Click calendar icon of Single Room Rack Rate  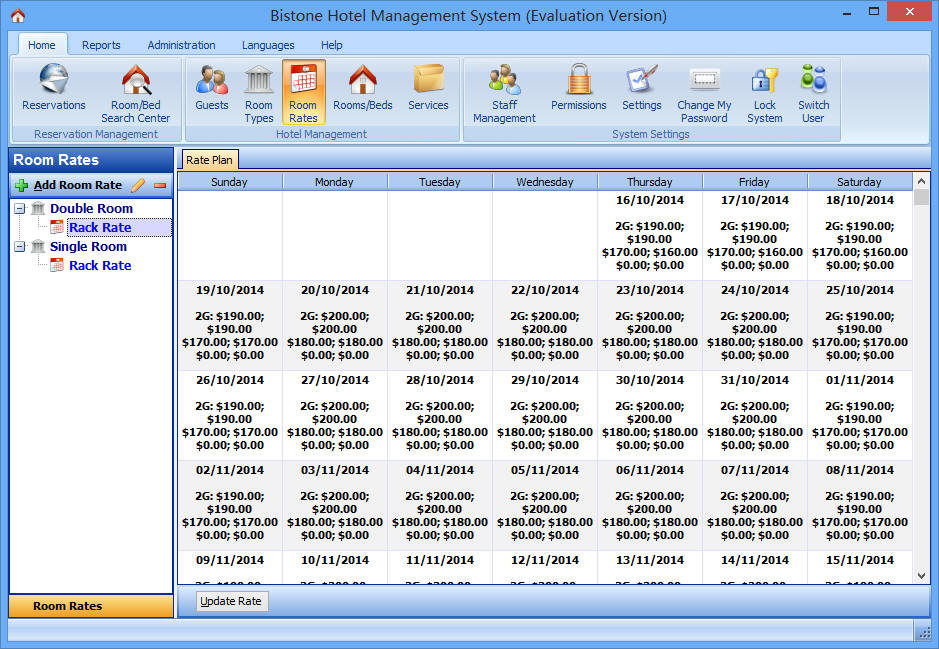[x=57, y=265]
